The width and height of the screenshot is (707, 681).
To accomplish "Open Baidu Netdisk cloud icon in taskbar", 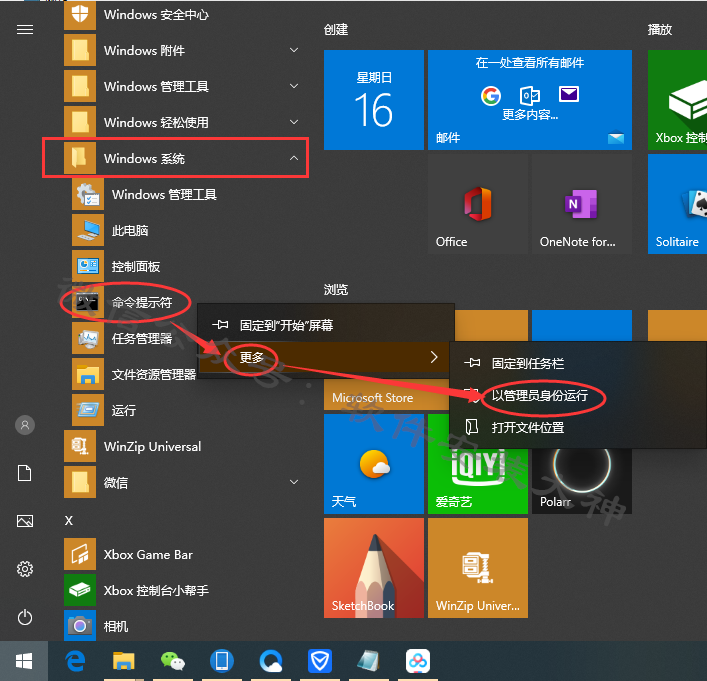I will (x=418, y=661).
